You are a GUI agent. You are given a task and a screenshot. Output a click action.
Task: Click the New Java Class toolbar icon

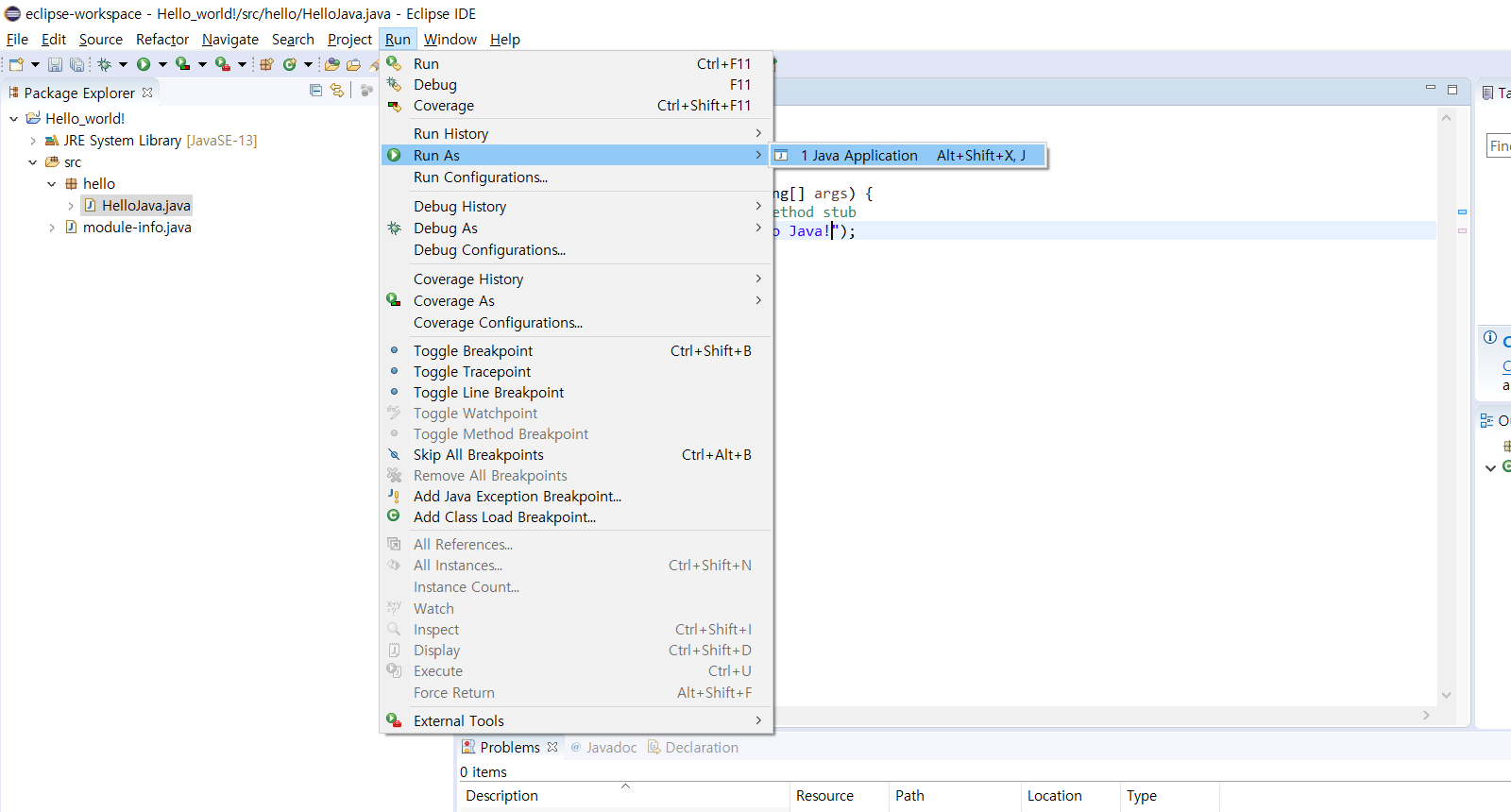[x=290, y=64]
